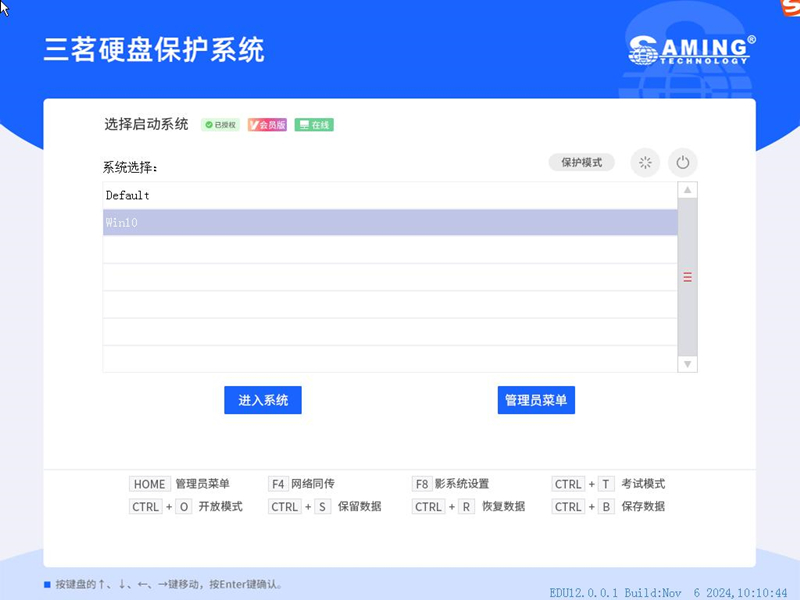Click the F4 网络同传 network sync shortcut

306,484
